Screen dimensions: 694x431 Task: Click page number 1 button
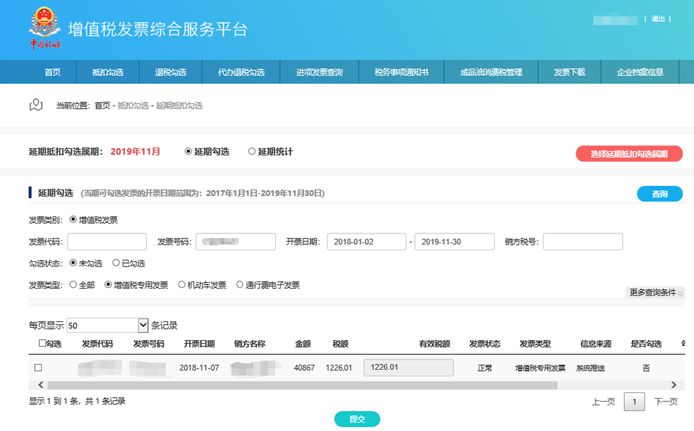634,402
